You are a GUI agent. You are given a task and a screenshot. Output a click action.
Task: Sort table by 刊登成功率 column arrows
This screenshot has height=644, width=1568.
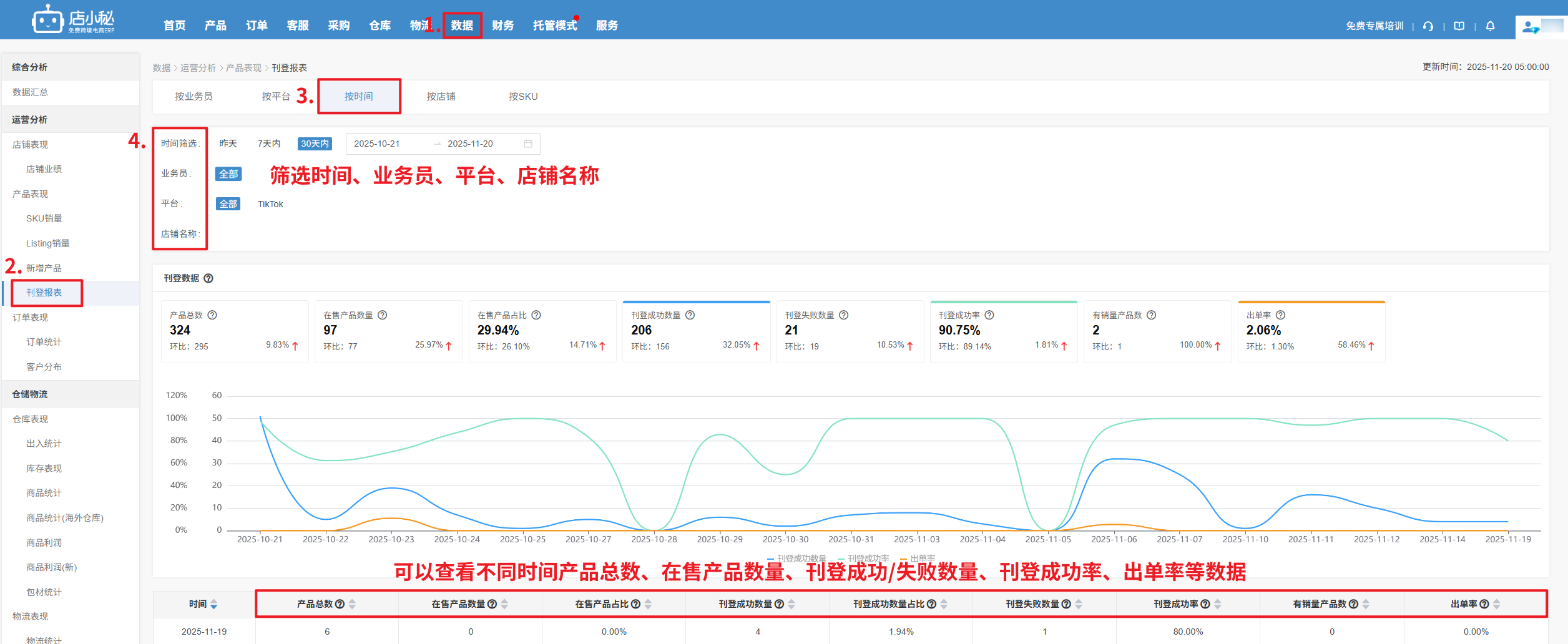[1217, 604]
